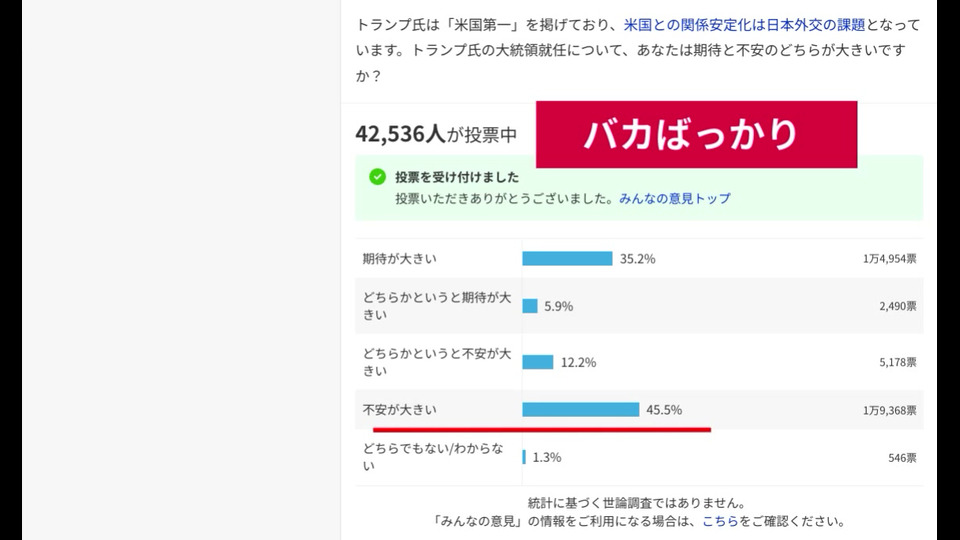The image size is (960, 540).
Task: Click the 投票を受け付けました confirmation heading
Action: coord(457,177)
